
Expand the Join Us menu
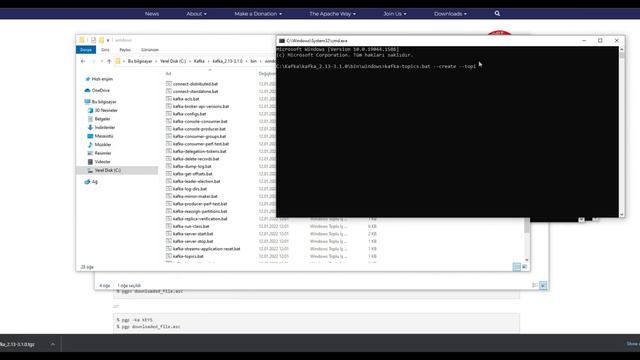tap(395, 14)
